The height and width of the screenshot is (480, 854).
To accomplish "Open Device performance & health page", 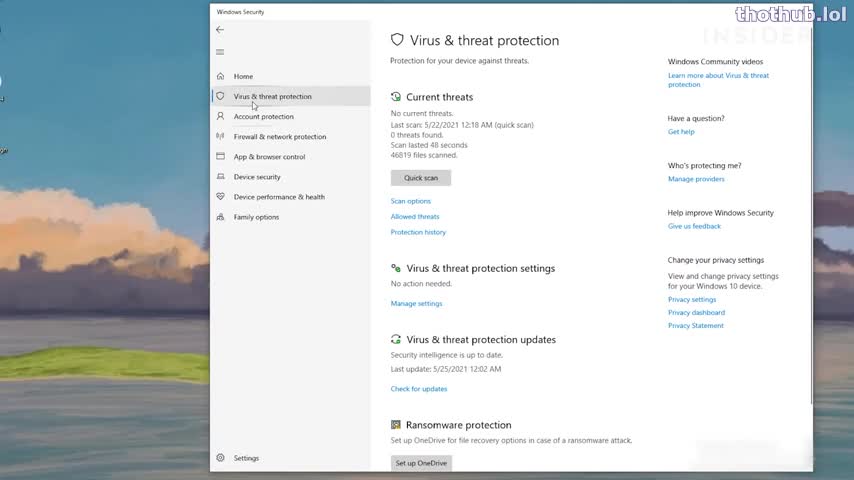I will [291, 197].
